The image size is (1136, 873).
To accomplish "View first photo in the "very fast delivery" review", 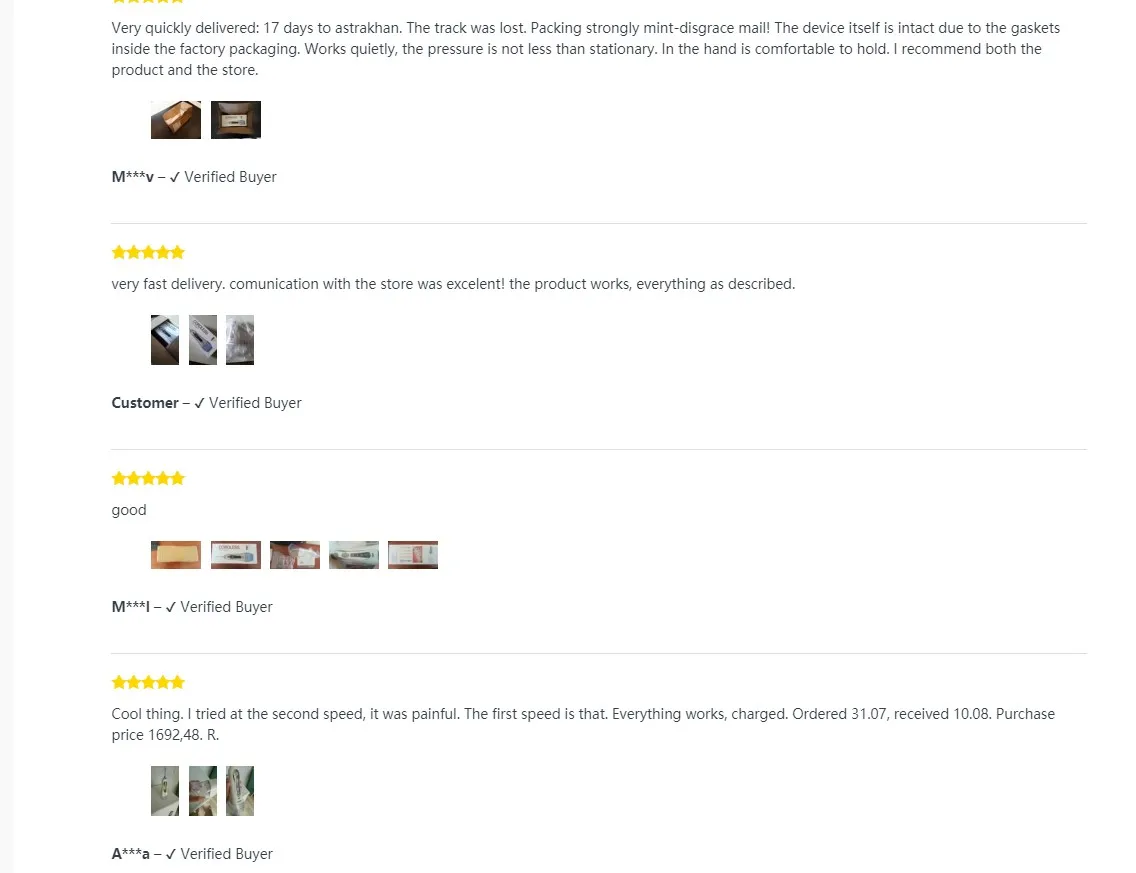I will coord(165,340).
